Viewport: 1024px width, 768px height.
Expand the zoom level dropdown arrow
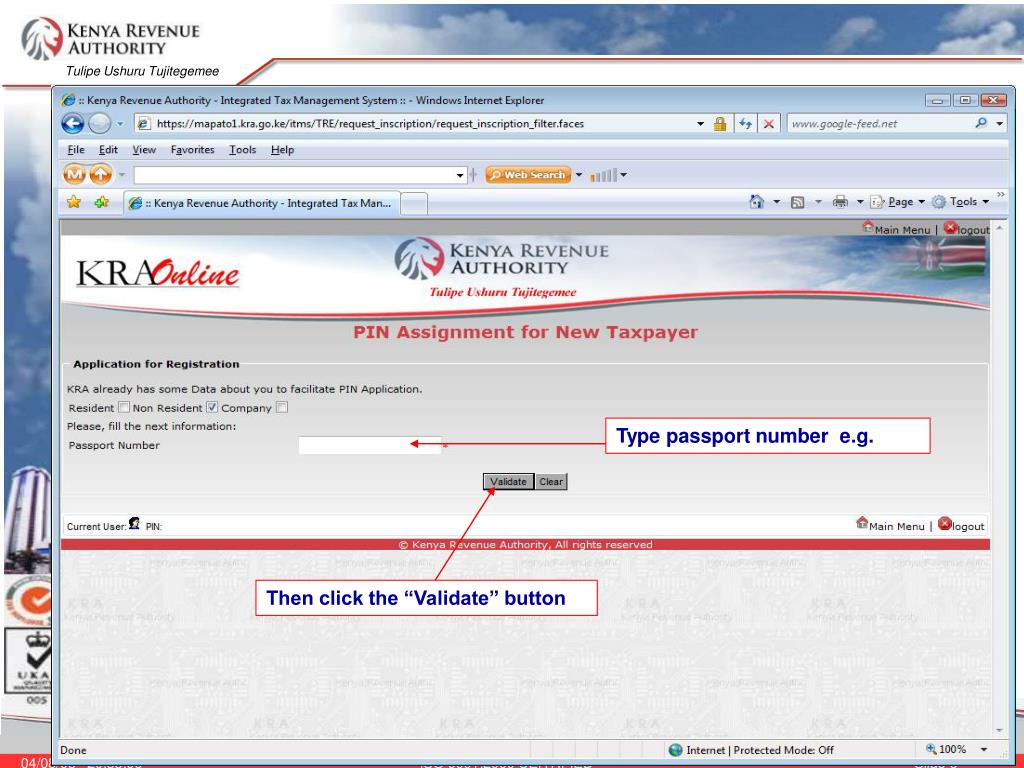click(984, 750)
